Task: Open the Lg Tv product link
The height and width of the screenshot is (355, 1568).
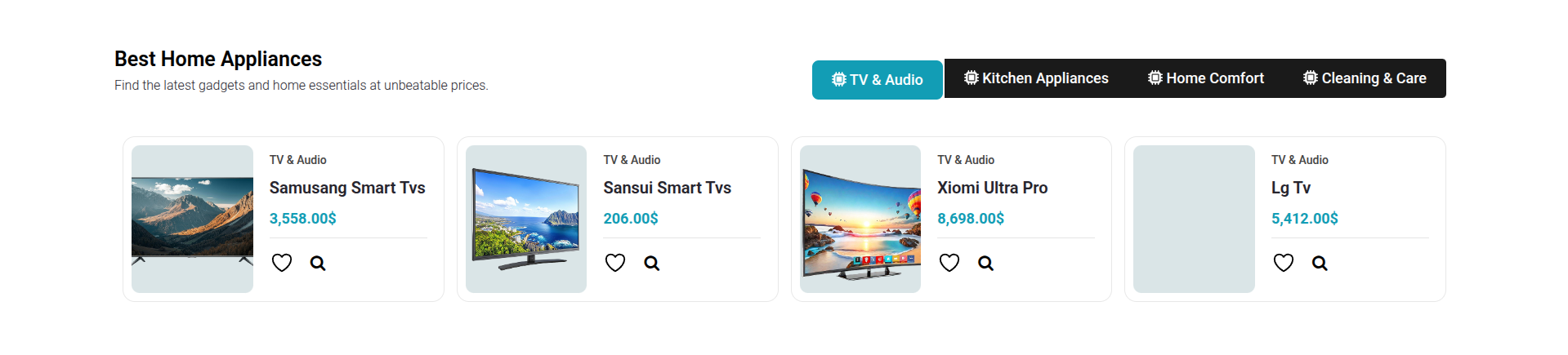Action: pos(1290,188)
